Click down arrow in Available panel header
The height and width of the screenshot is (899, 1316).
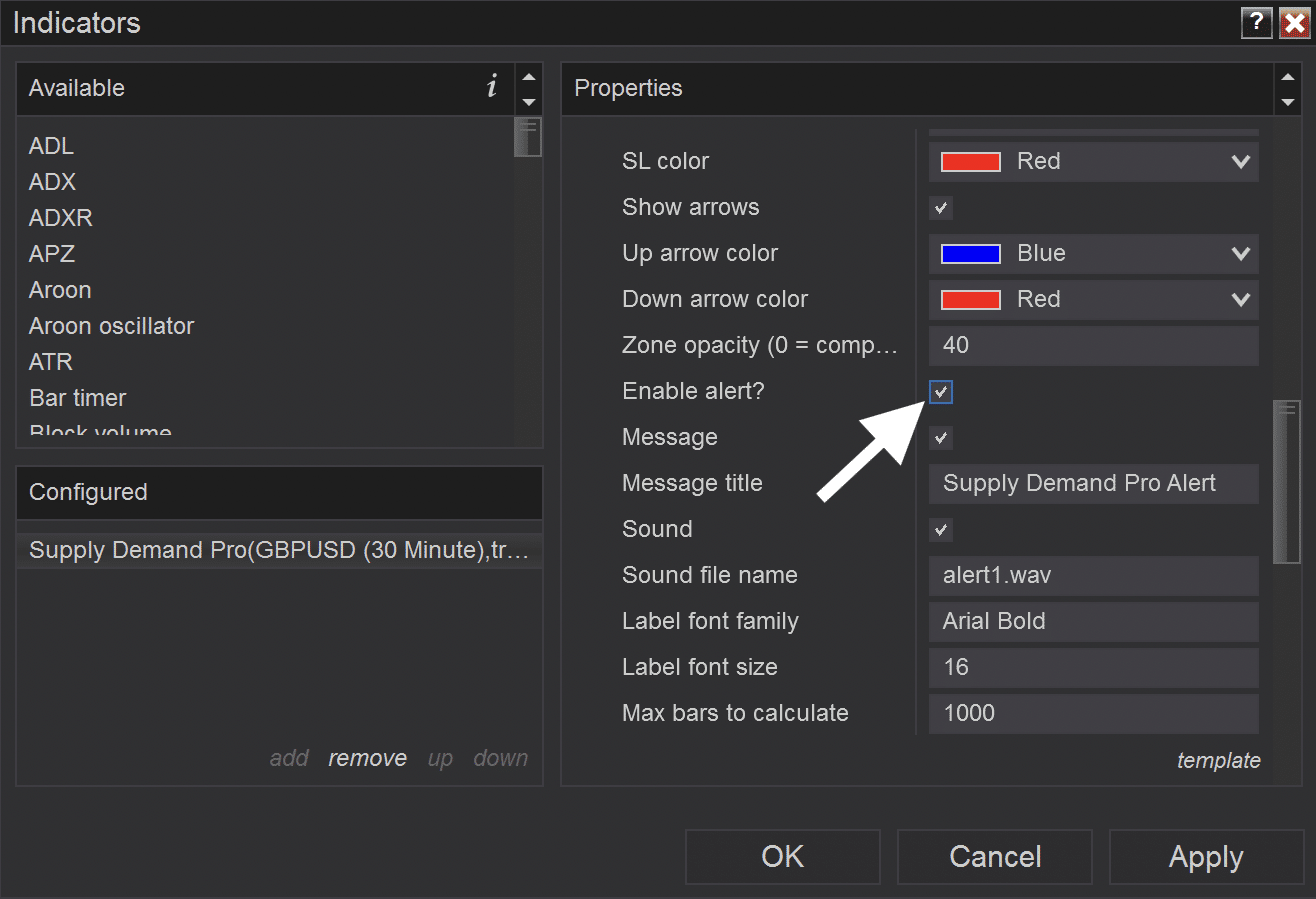529,101
